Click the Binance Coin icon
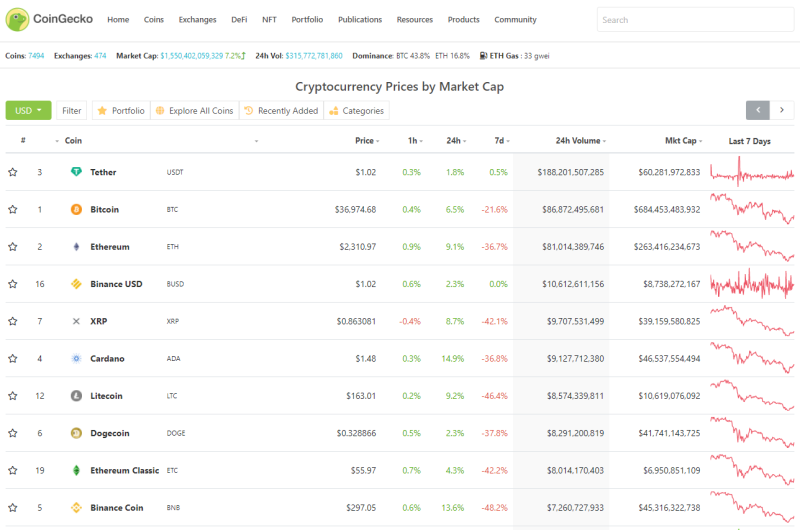800x530 pixels. coord(76,508)
